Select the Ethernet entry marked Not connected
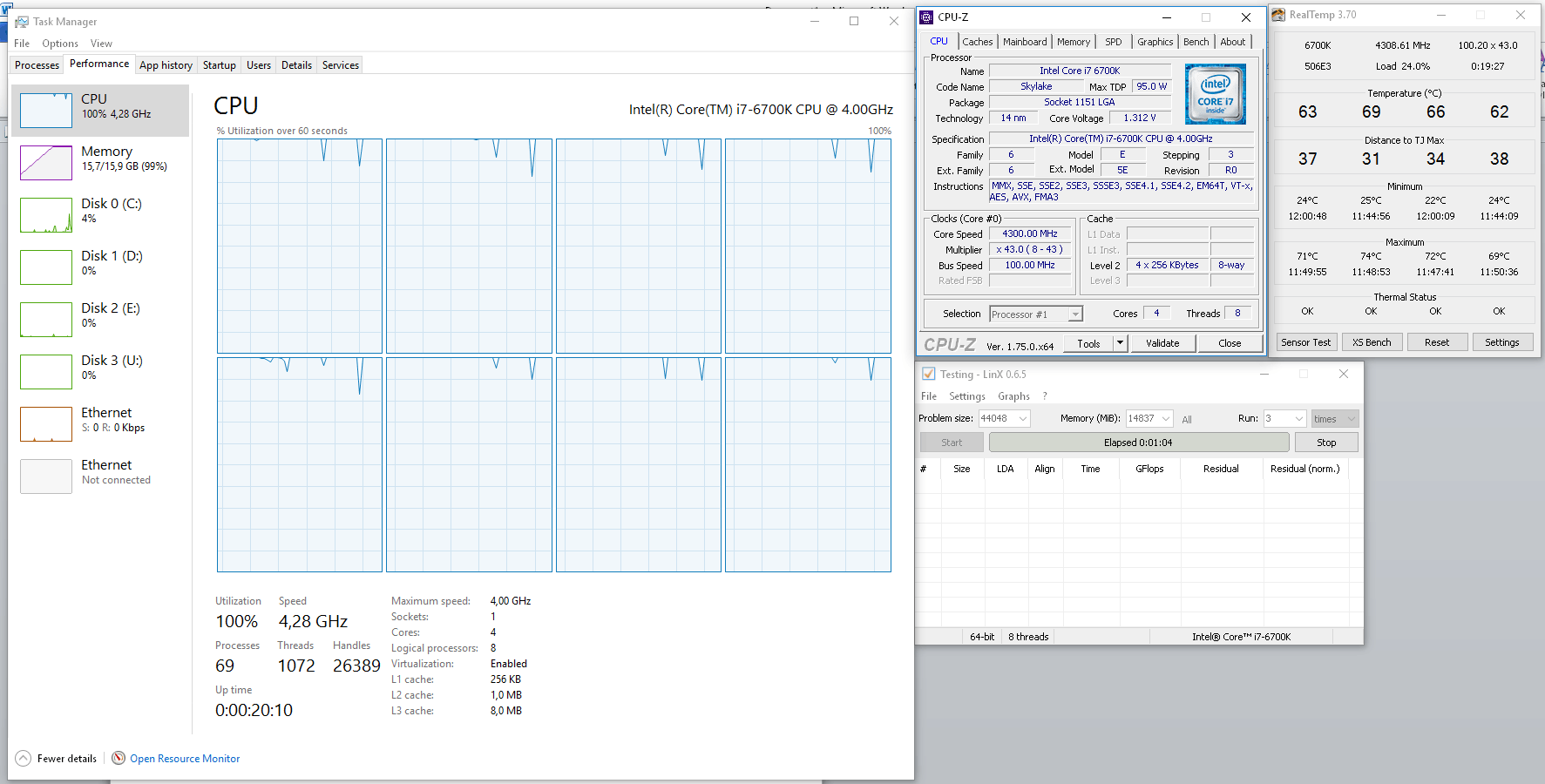The height and width of the screenshot is (784, 1545). click(100, 476)
